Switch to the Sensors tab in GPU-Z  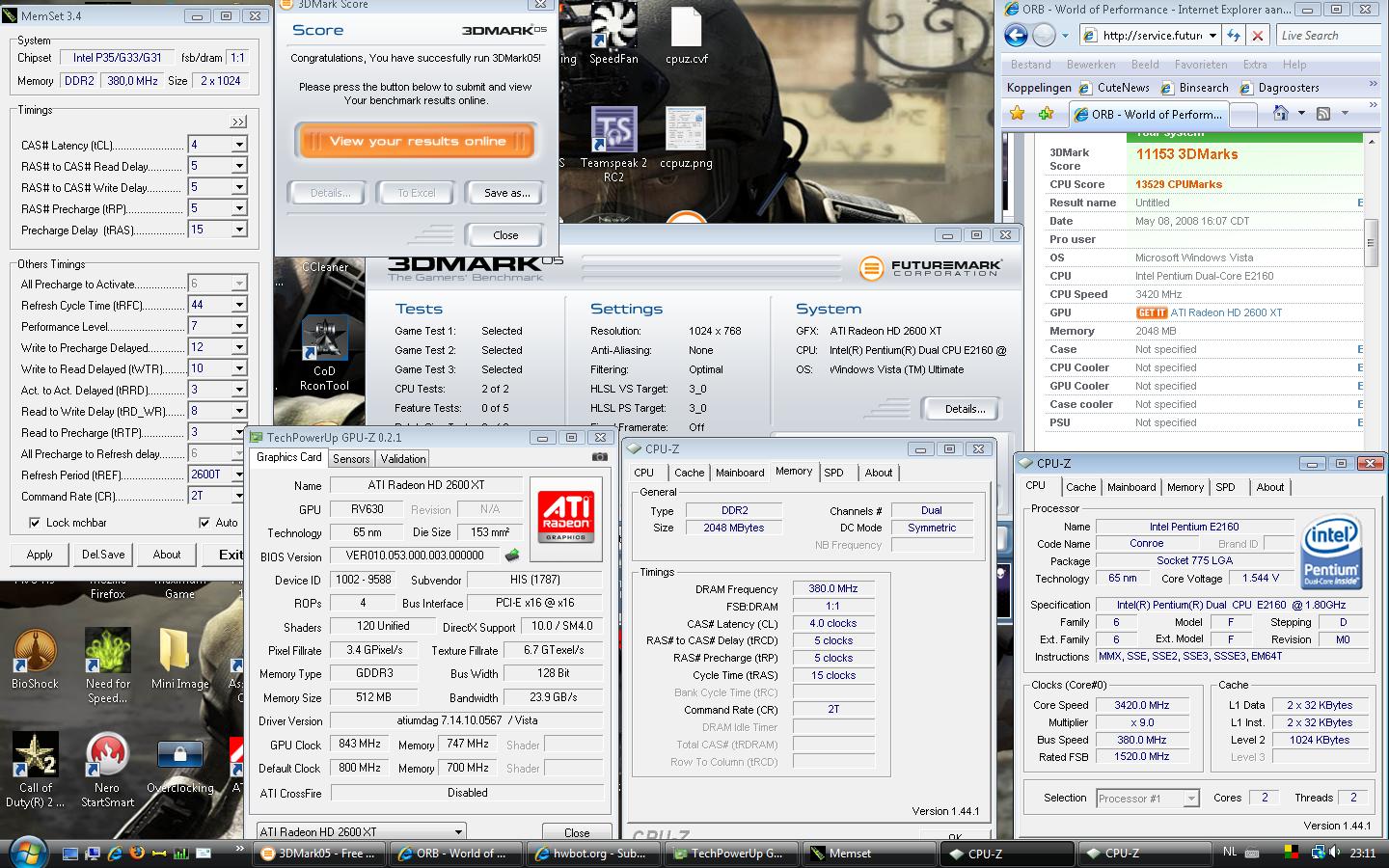point(351,459)
